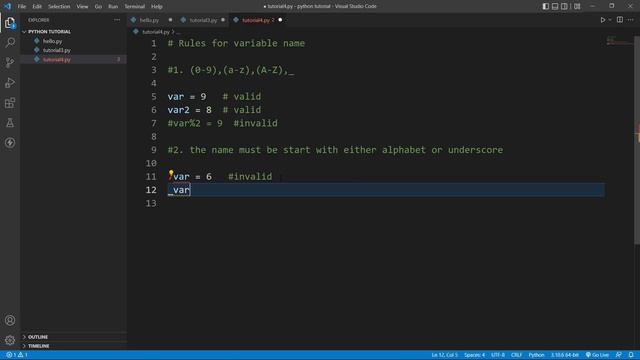
Task: Customize layout icon in title bar
Action: point(577,6)
